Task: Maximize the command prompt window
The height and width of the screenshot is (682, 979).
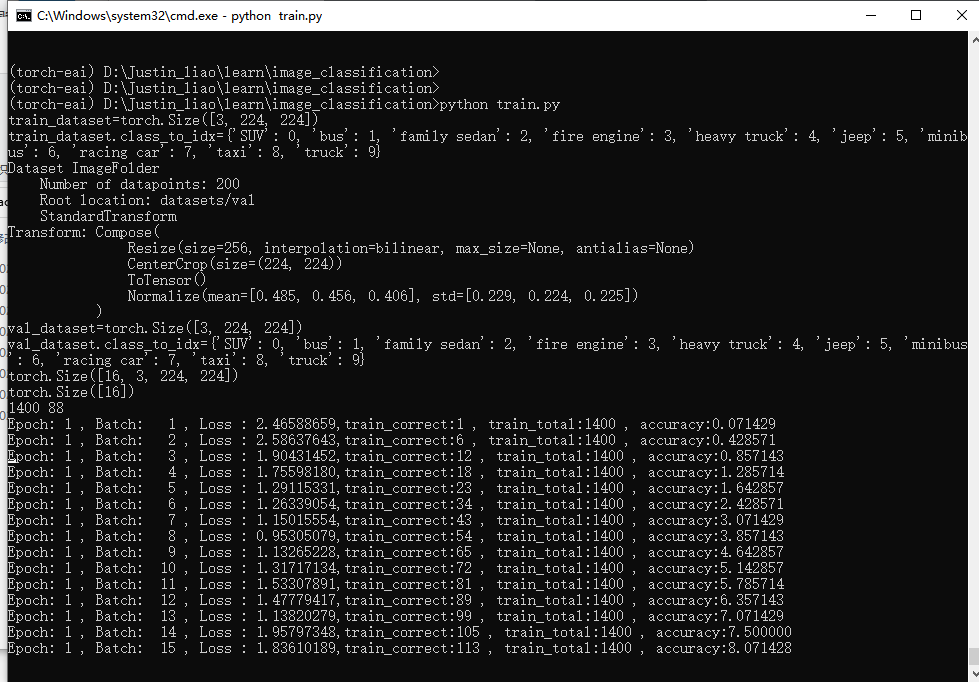Action: pyautogui.click(x=916, y=16)
